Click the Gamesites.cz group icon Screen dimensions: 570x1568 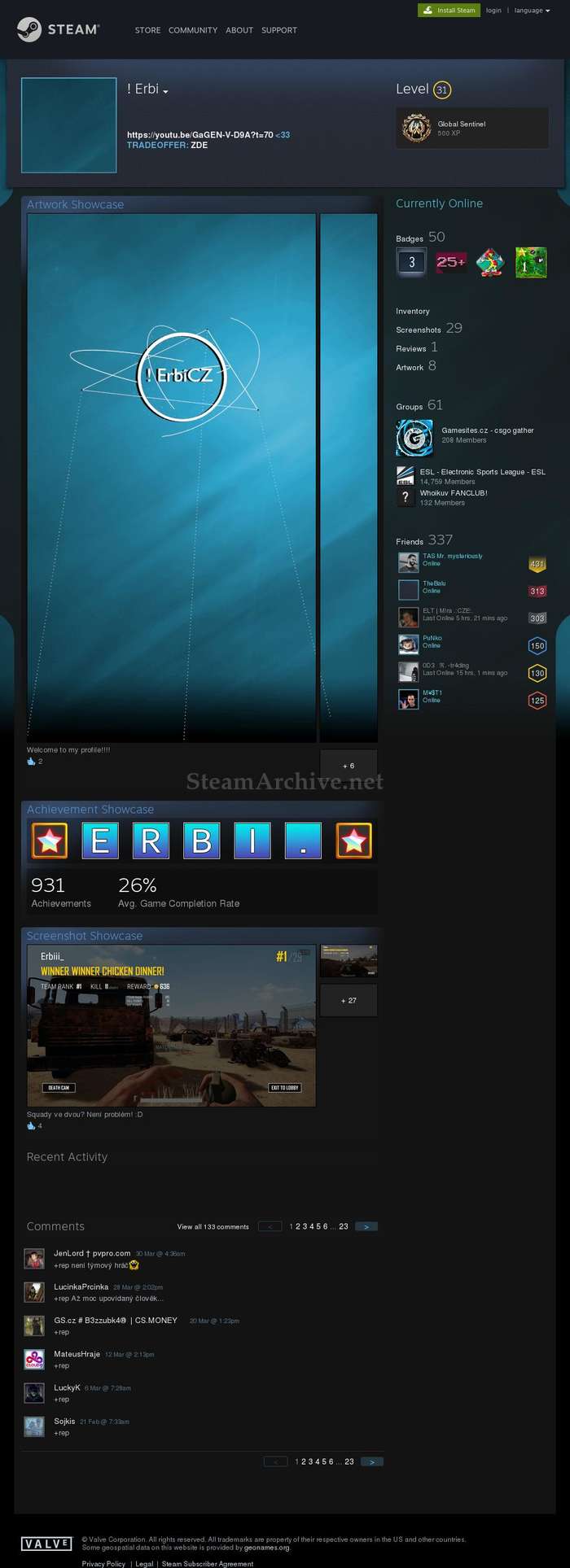tap(414, 438)
